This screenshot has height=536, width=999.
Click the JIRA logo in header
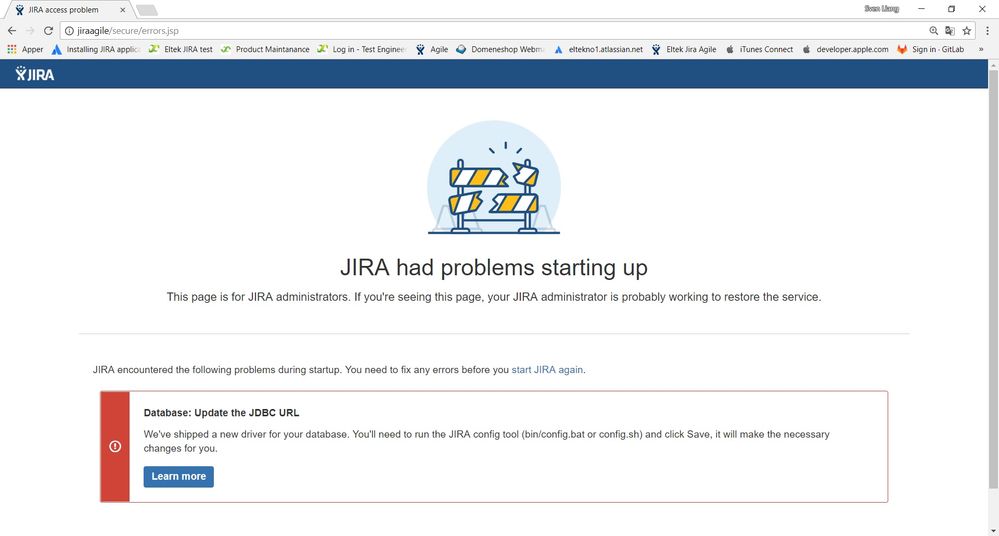pos(34,74)
